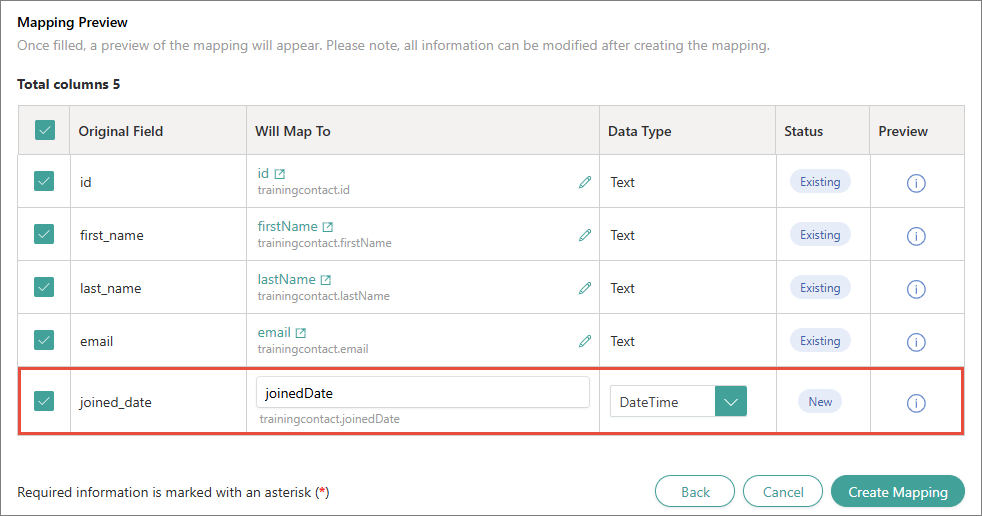This screenshot has height=516, width=982.
Task: Uncheck the joined_date field checkbox
Action: tap(44, 401)
